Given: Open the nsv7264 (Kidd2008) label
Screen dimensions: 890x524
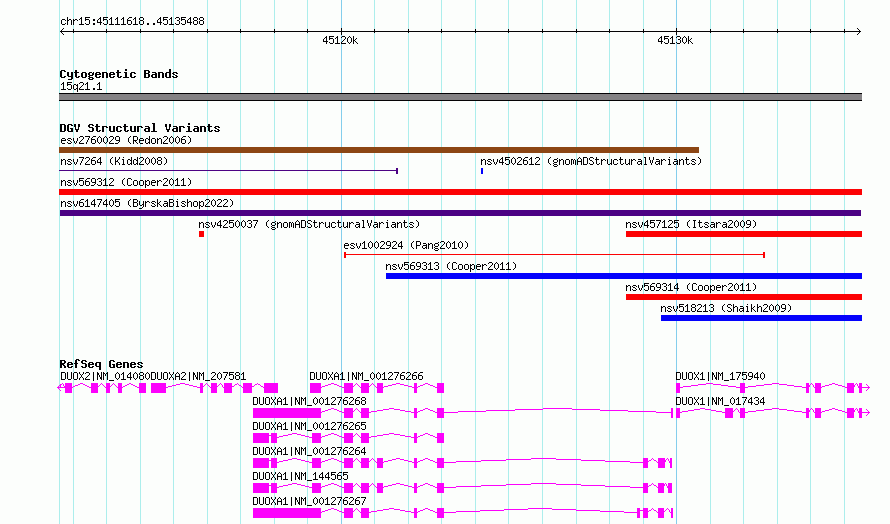Looking at the screenshot, I should [114, 161].
